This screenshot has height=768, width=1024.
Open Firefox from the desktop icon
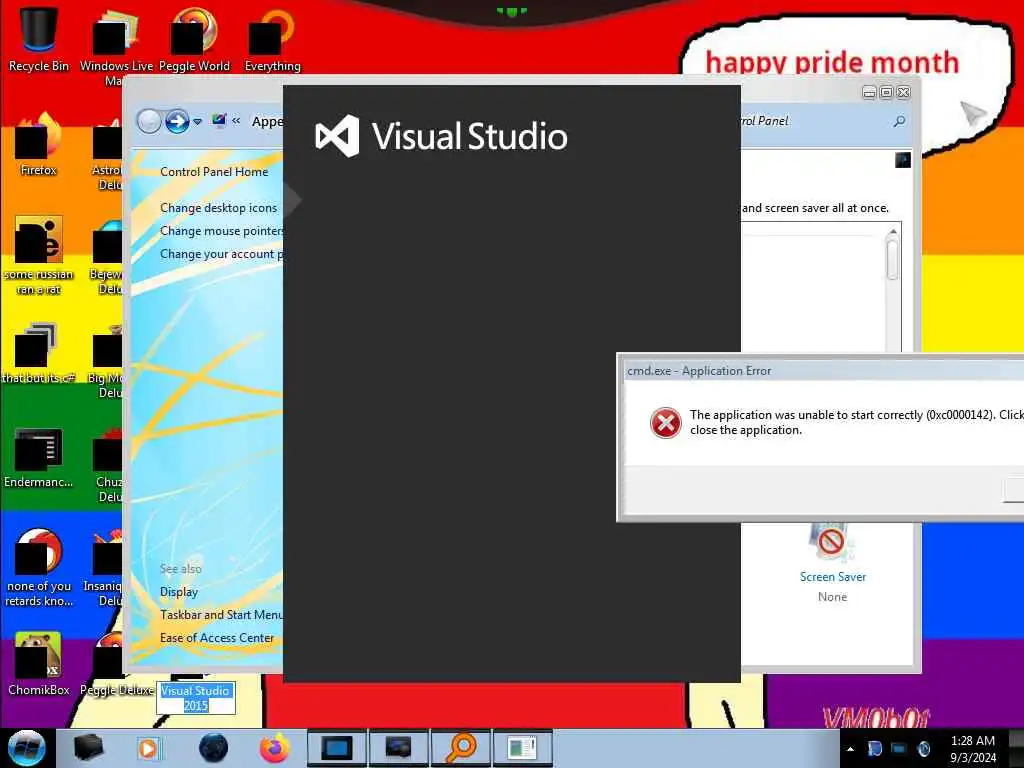(x=39, y=145)
